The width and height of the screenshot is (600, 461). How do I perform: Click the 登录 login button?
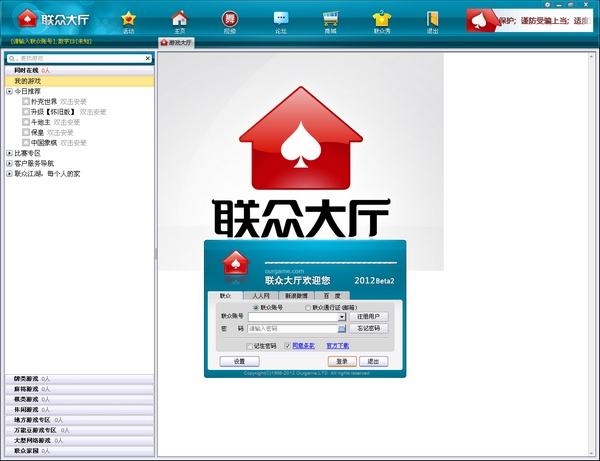[x=342, y=362]
